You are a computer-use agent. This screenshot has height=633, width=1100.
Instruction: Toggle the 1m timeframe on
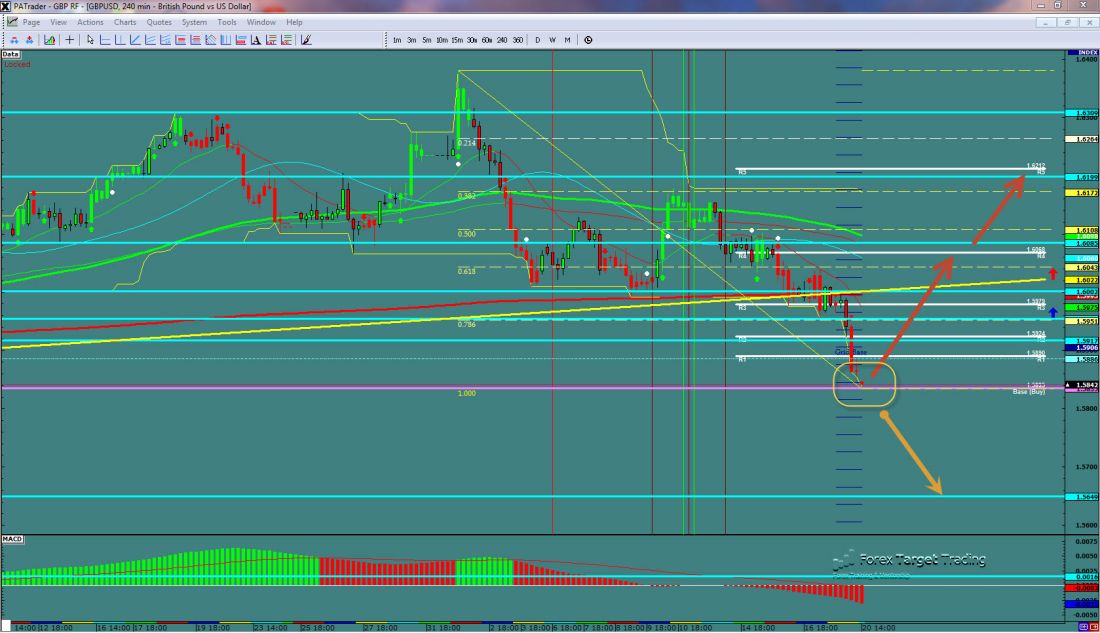coord(397,40)
